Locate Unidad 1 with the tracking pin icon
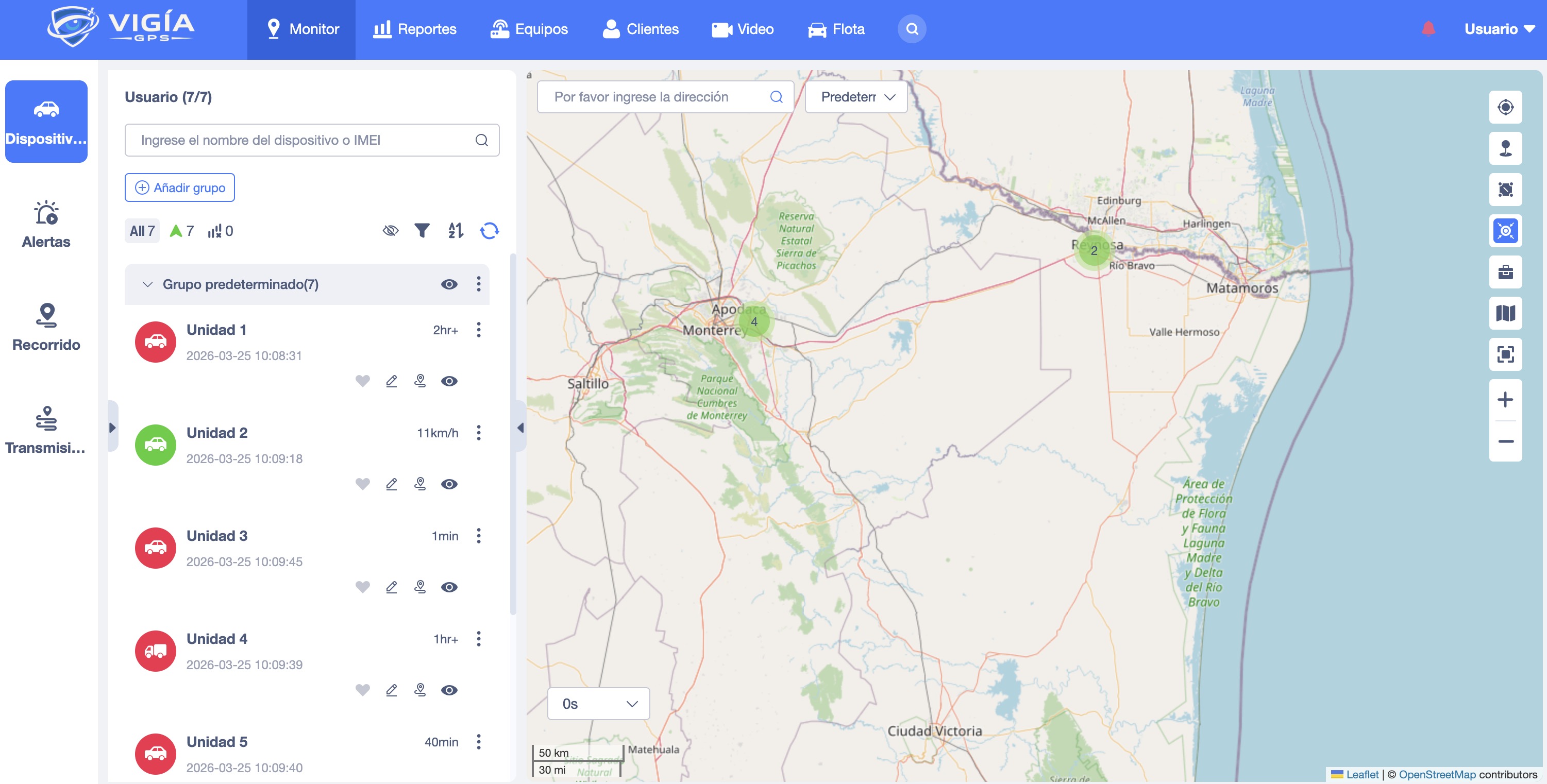Image resolution: width=1547 pixels, height=784 pixels. point(420,381)
